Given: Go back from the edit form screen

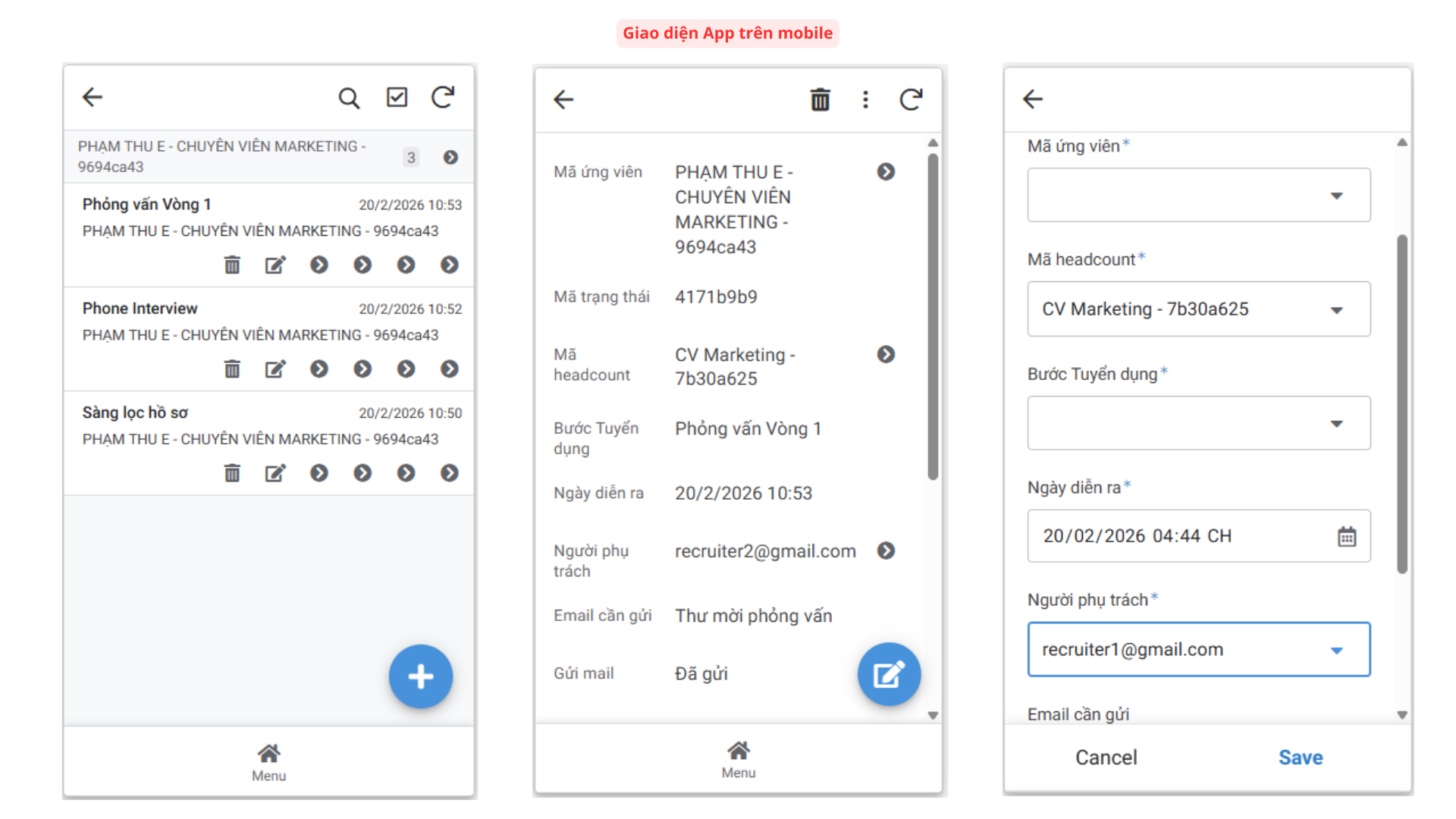Looking at the screenshot, I should pyautogui.click(x=1033, y=99).
